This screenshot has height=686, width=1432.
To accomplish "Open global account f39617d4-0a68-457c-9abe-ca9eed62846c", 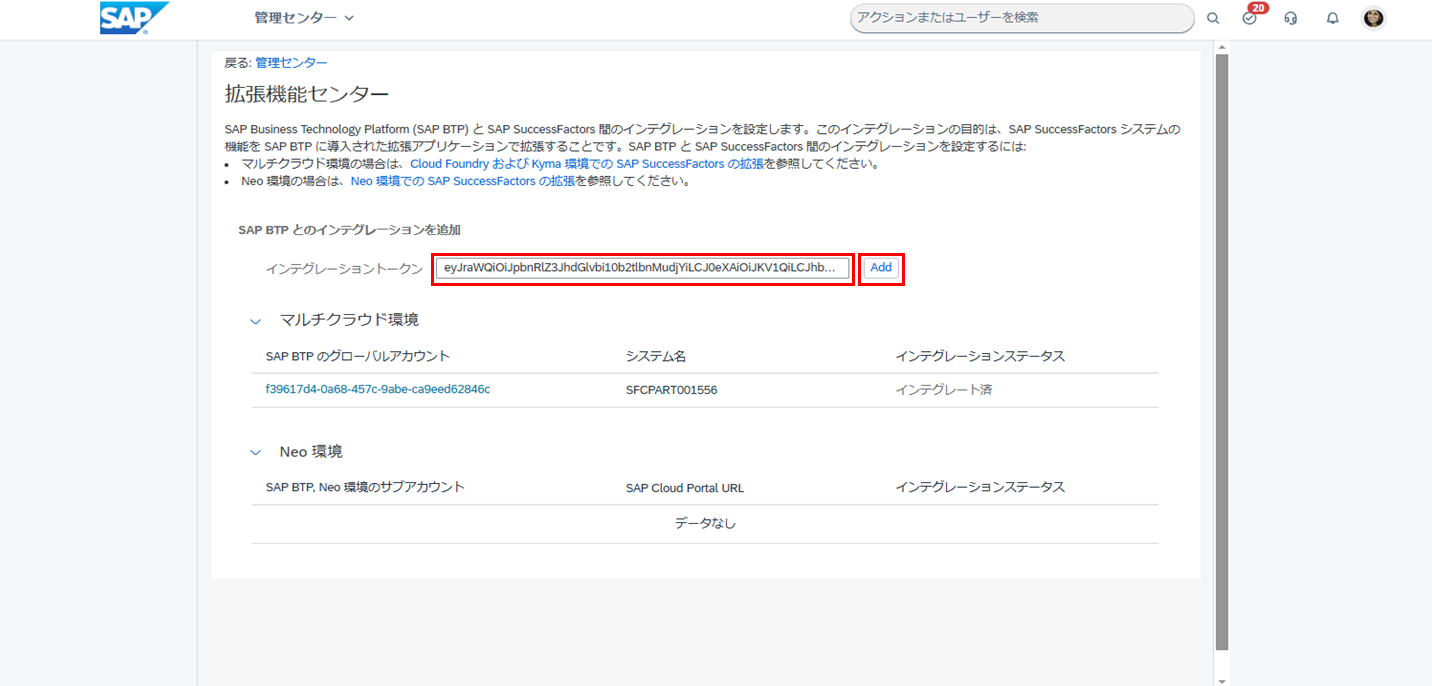I will tap(378, 390).
